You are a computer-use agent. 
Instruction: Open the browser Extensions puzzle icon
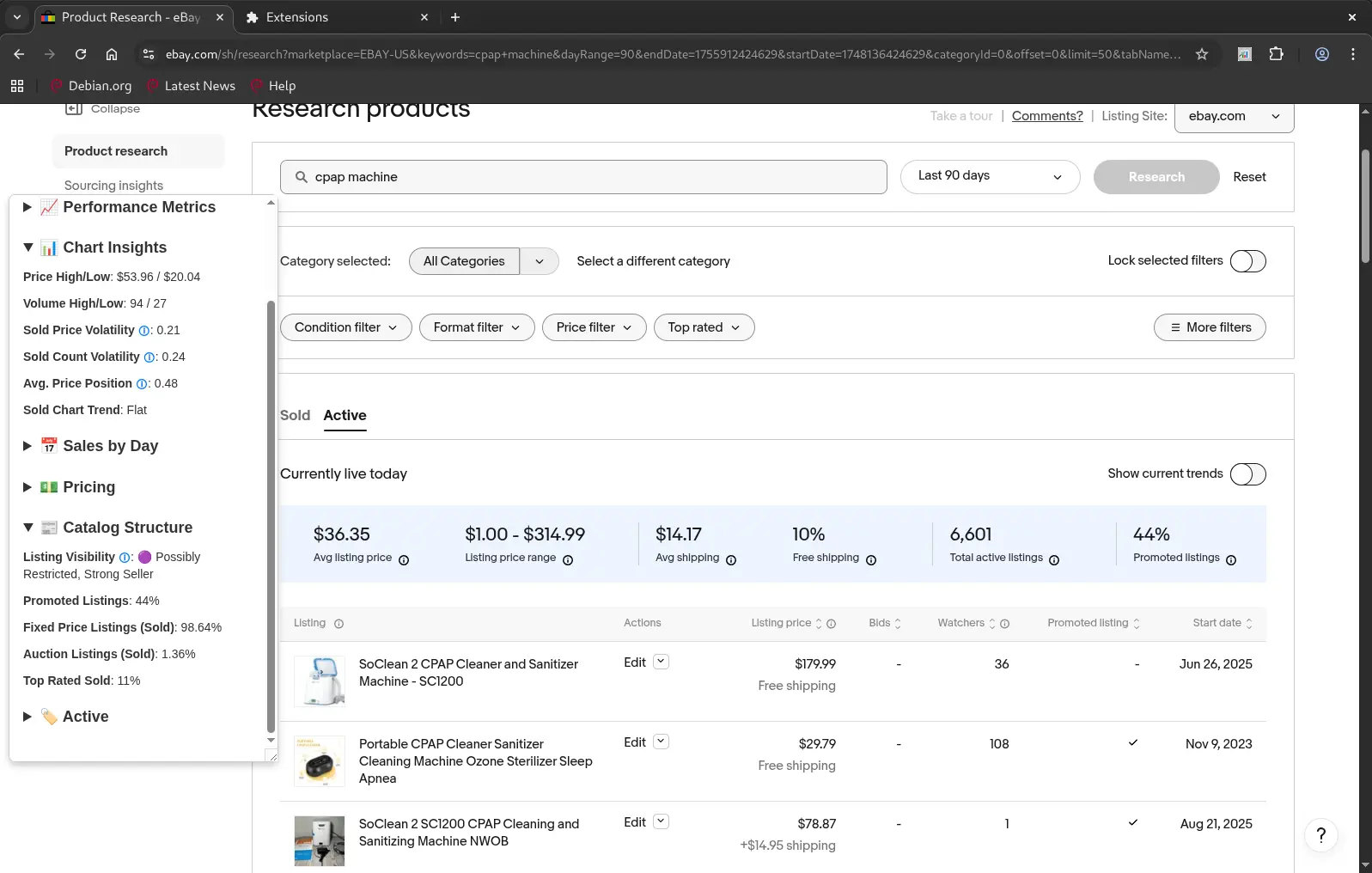(1276, 54)
